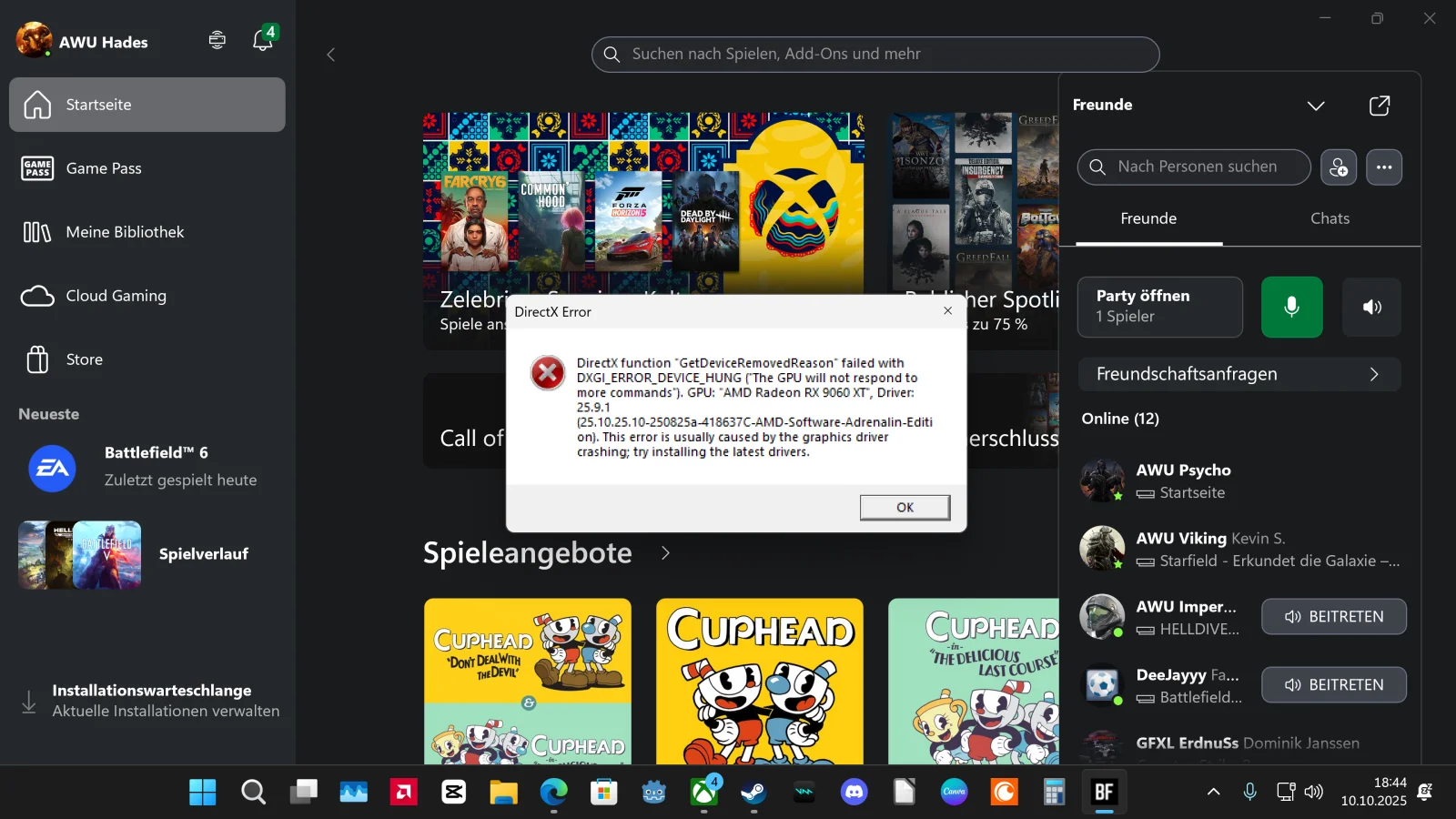Open Task View on taskbar
The height and width of the screenshot is (819, 1456).
pos(303,793)
